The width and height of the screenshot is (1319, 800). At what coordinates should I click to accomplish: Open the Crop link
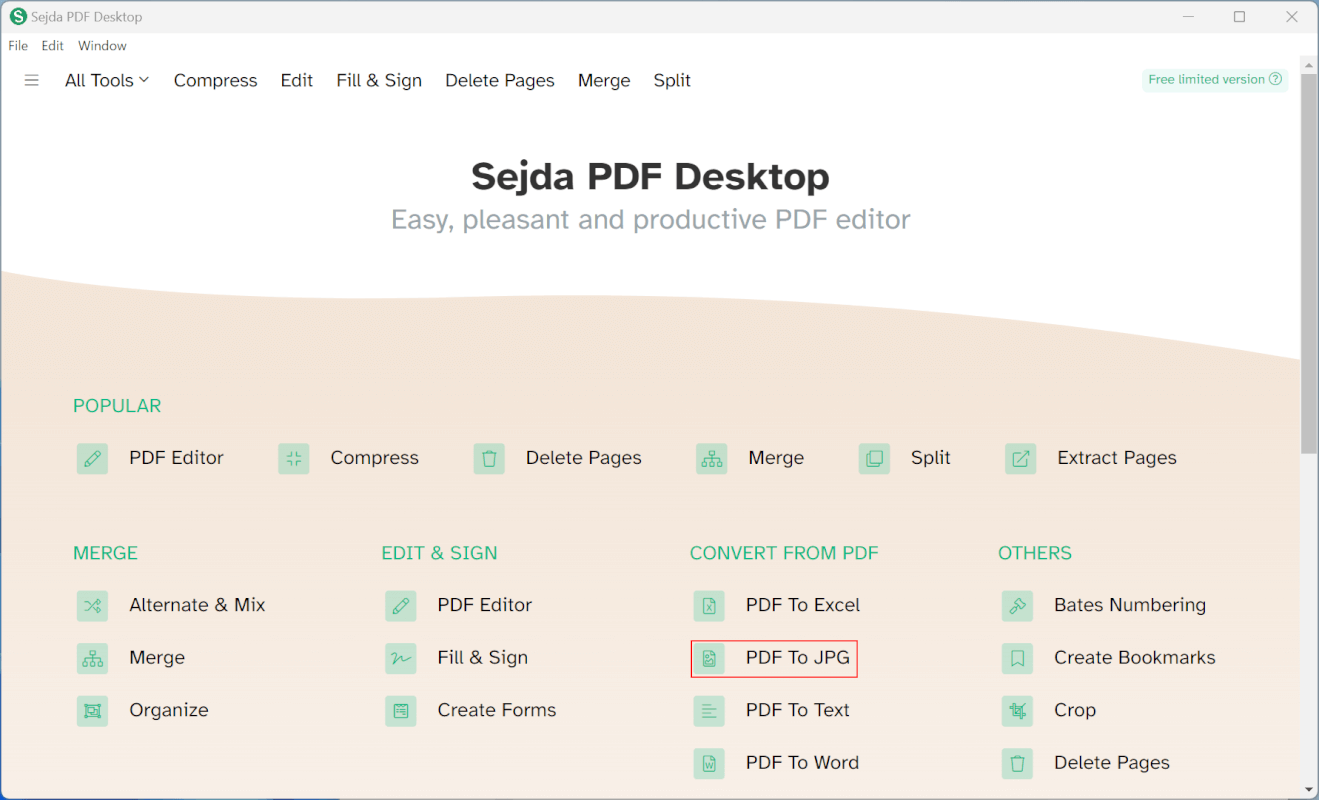click(x=1075, y=710)
